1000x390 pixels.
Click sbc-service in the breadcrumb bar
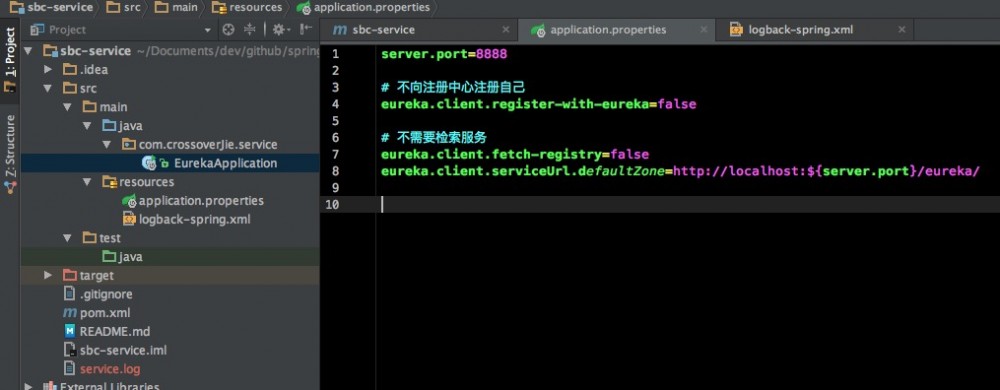[x=52, y=8]
